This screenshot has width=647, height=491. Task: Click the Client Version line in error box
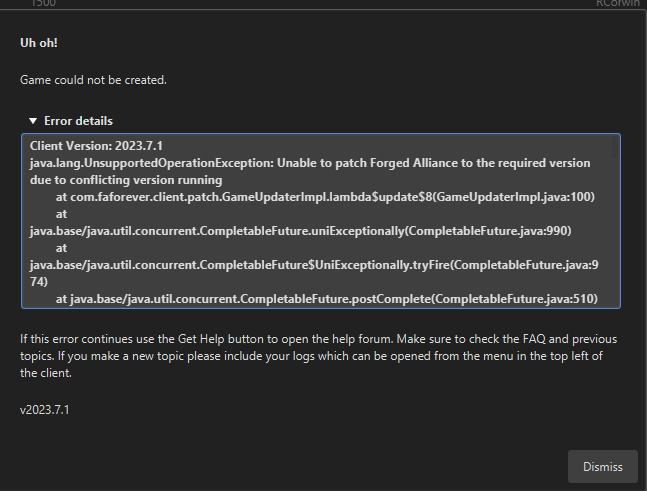click(96, 146)
